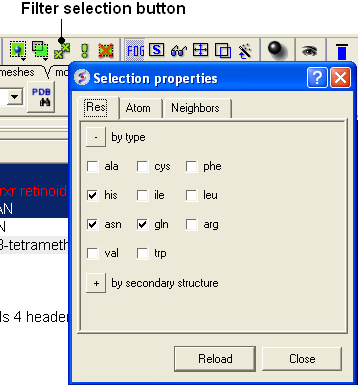
Task: Click the help question mark in dialog title
Action: click(x=316, y=78)
